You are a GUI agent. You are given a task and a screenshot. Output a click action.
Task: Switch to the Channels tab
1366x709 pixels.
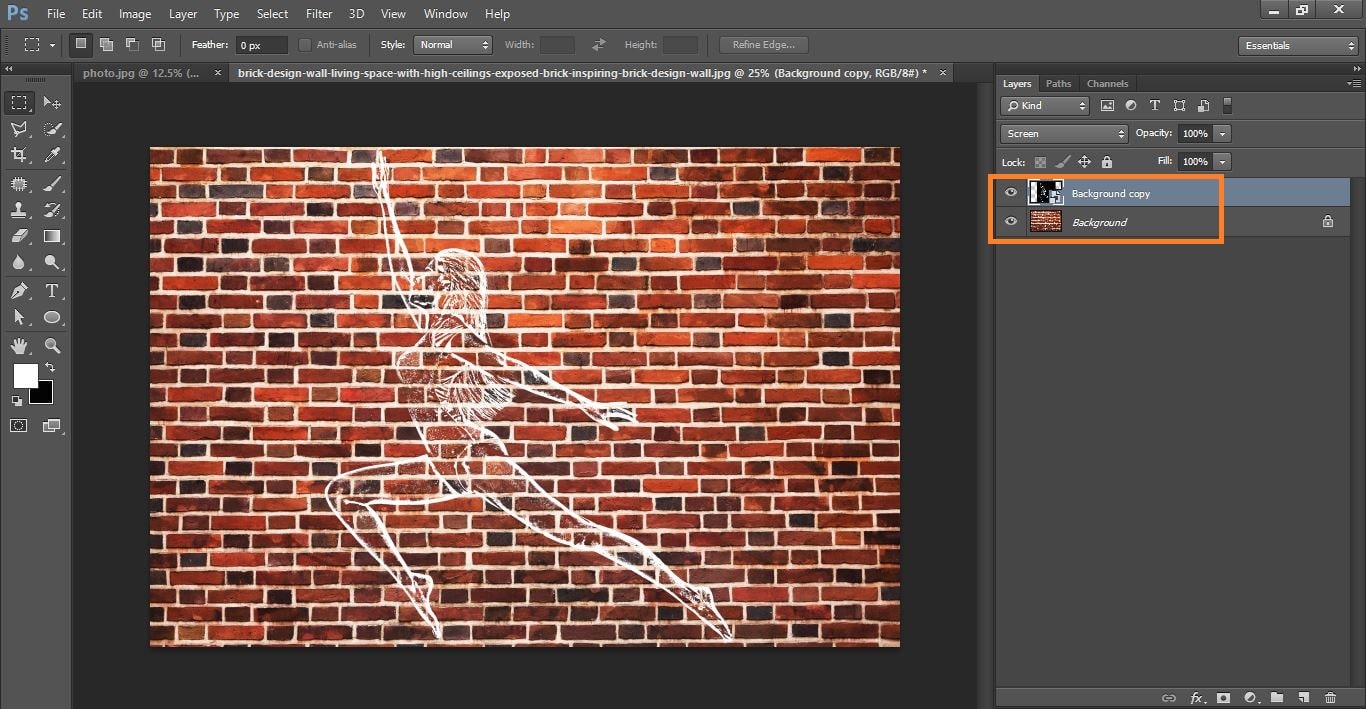pyautogui.click(x=1107, y=84)
